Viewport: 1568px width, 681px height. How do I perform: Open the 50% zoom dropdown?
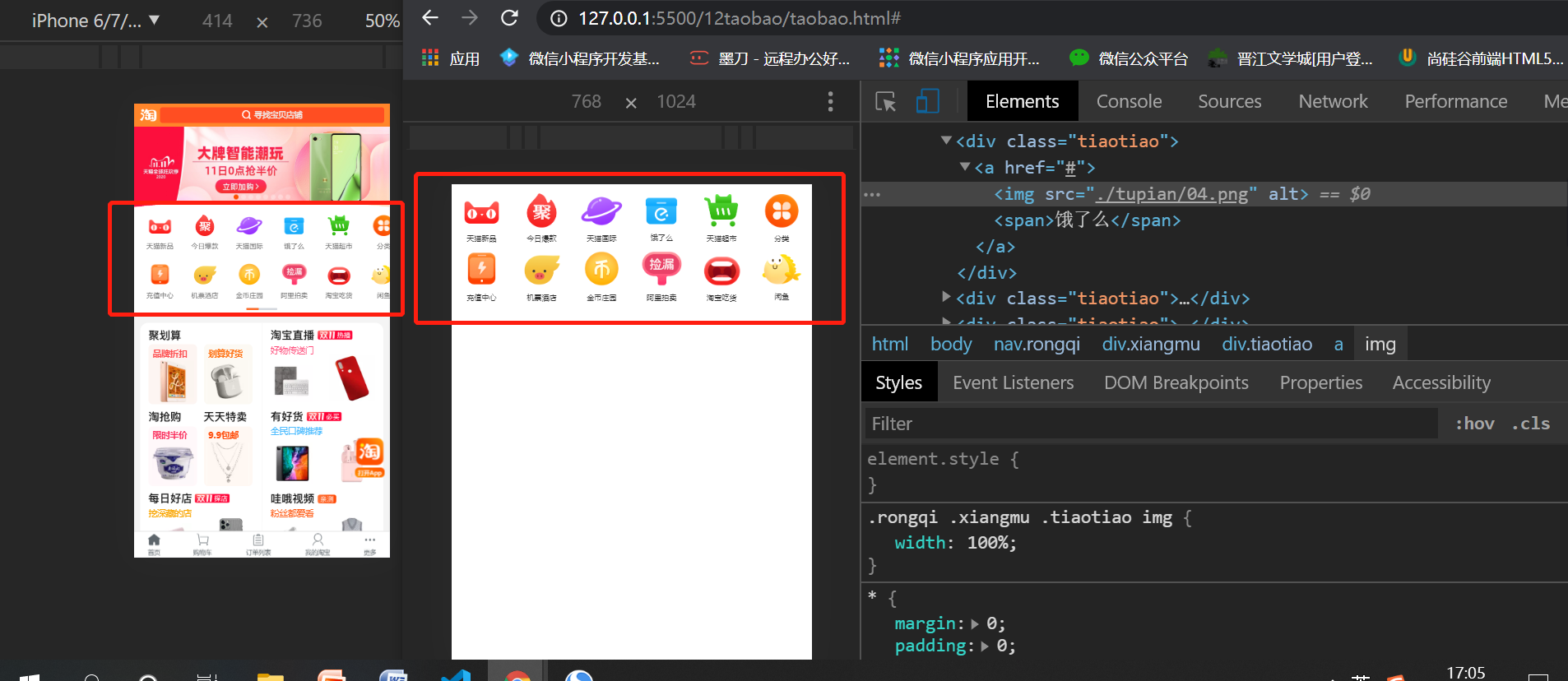point(383,21)
